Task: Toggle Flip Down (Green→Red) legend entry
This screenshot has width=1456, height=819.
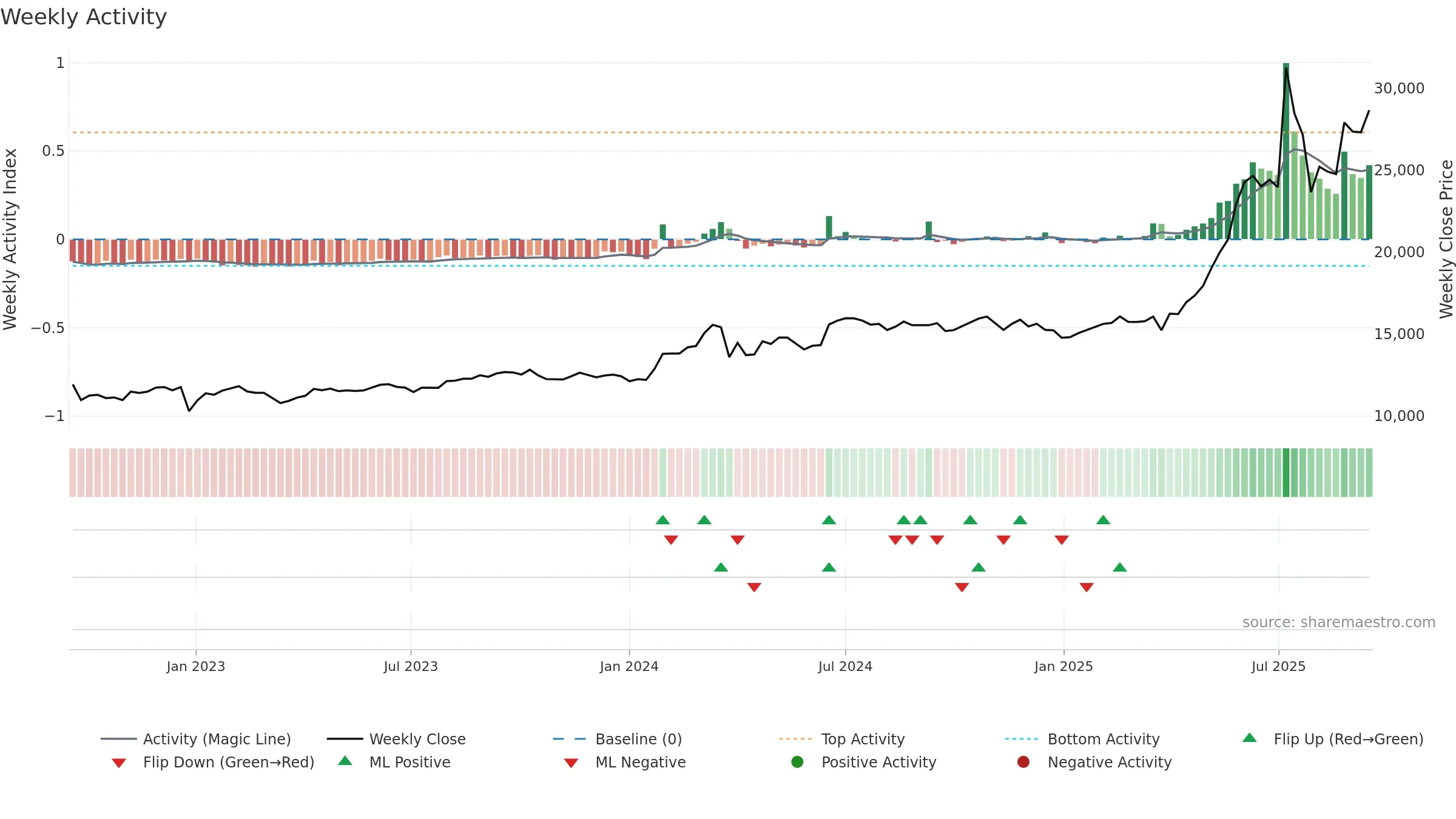Action: pyautogui.click(x=212, y=762)
